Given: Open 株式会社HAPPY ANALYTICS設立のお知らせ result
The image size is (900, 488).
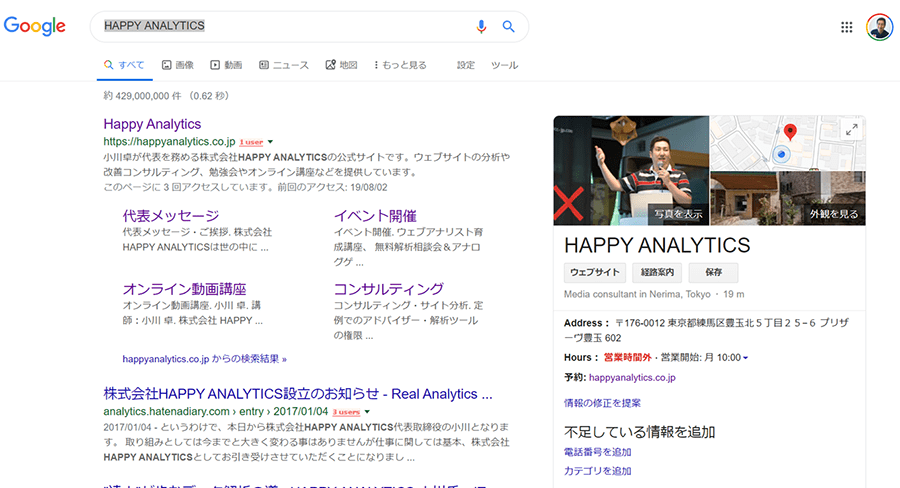Looking at the screenshot, I should (298, 394).
